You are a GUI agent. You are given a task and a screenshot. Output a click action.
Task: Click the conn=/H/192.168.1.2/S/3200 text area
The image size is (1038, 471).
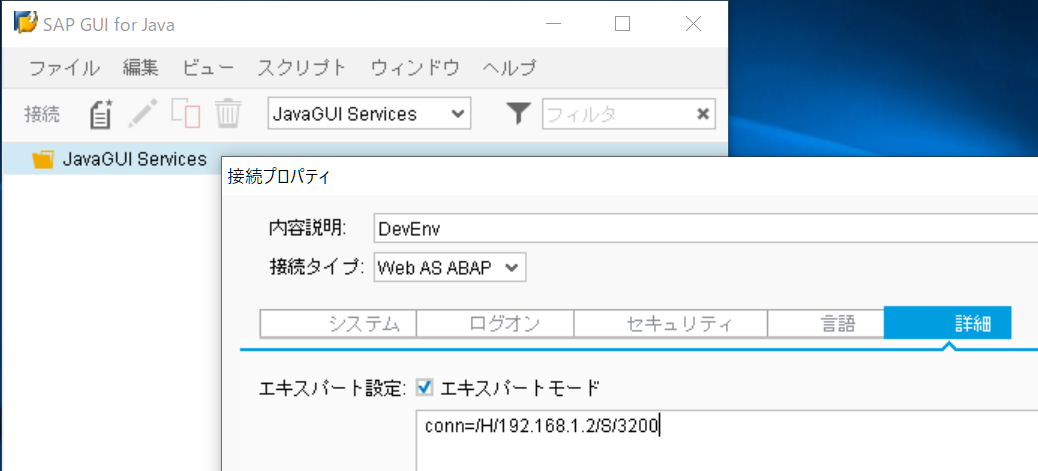727,441
